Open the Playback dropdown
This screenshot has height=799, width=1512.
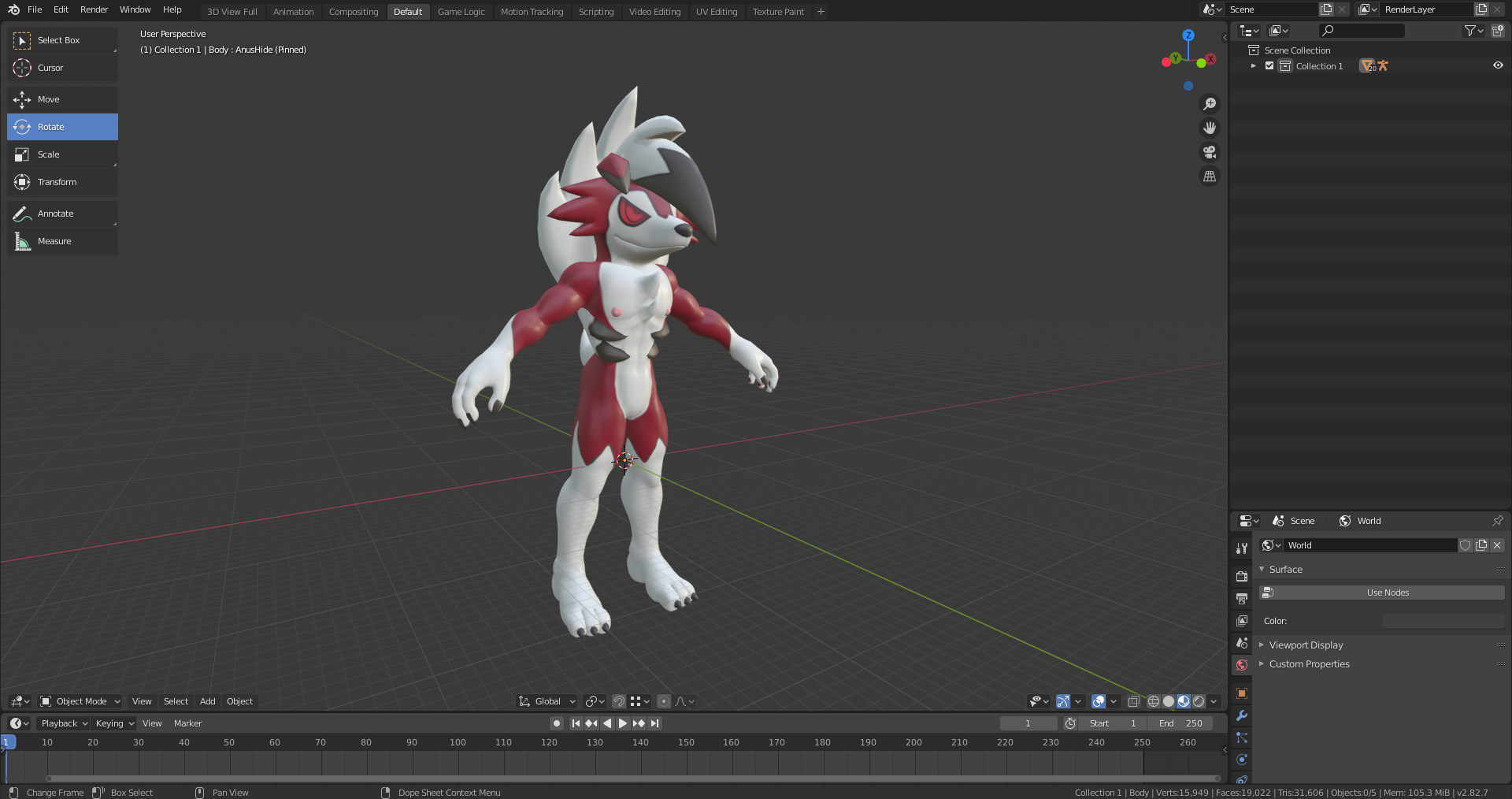click(64, 723)
